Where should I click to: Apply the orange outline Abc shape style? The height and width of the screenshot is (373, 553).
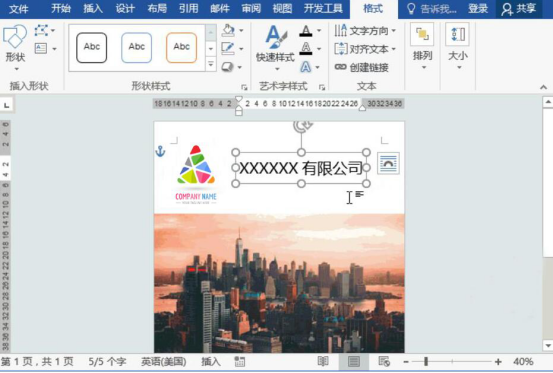click(181, 48)
